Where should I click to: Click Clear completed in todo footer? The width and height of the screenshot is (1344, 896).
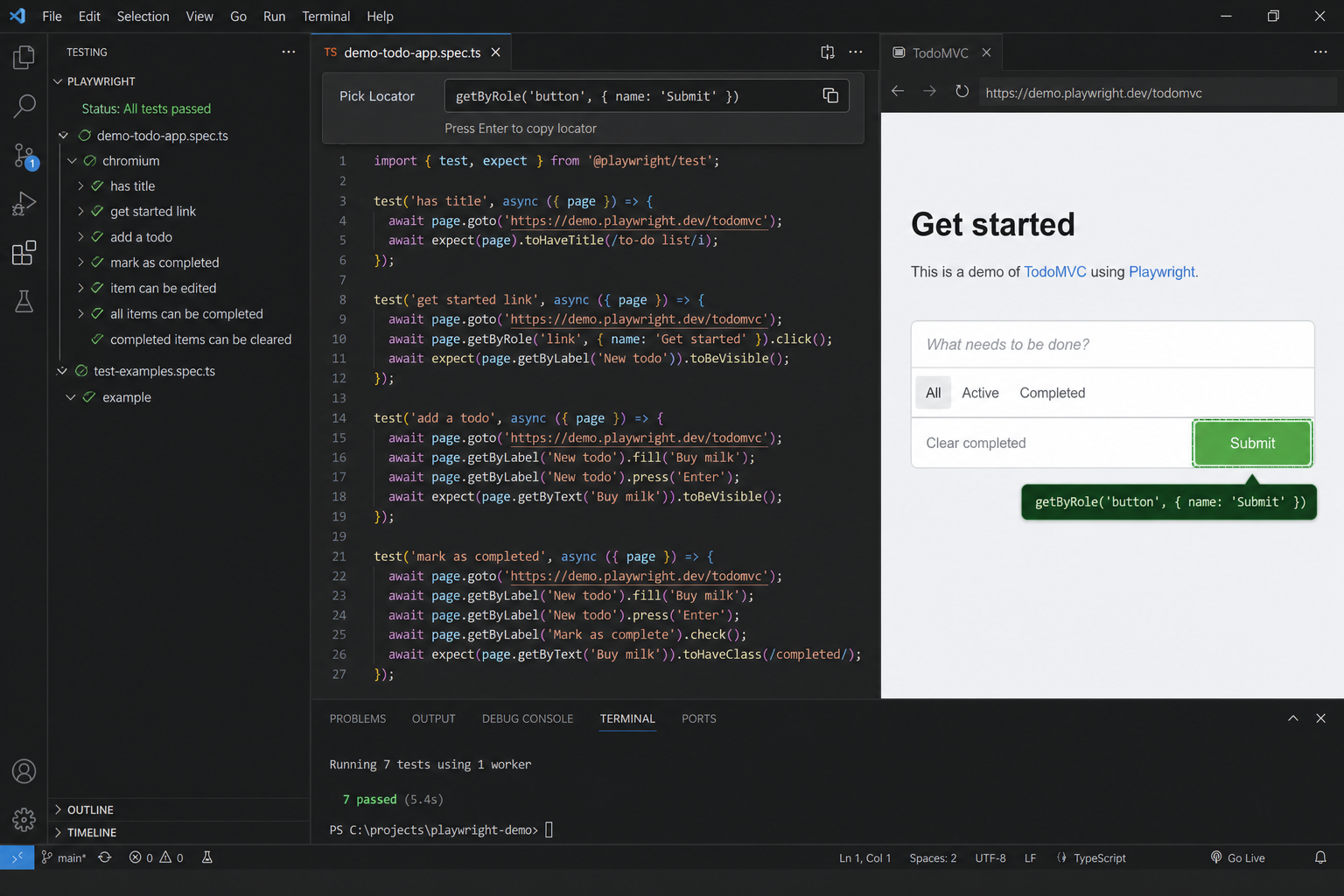pyautogui.click(x=976, y=443)
